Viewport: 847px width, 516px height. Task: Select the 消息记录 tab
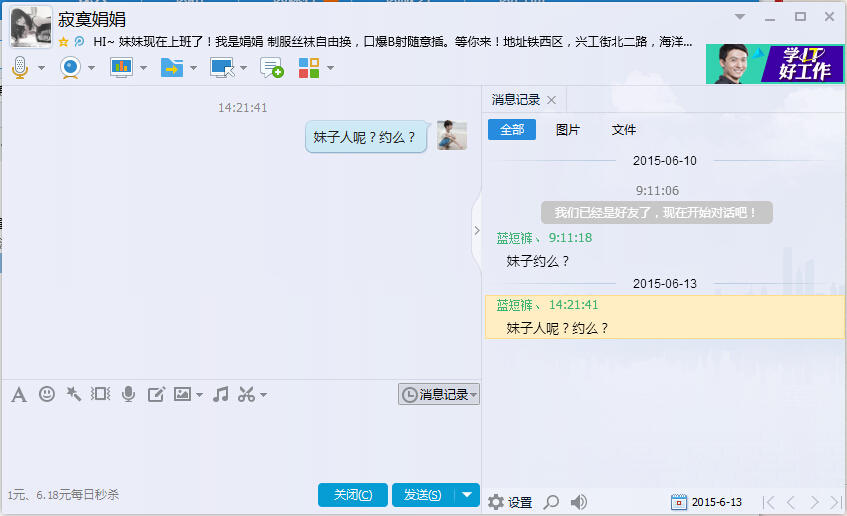coord(516,100)
